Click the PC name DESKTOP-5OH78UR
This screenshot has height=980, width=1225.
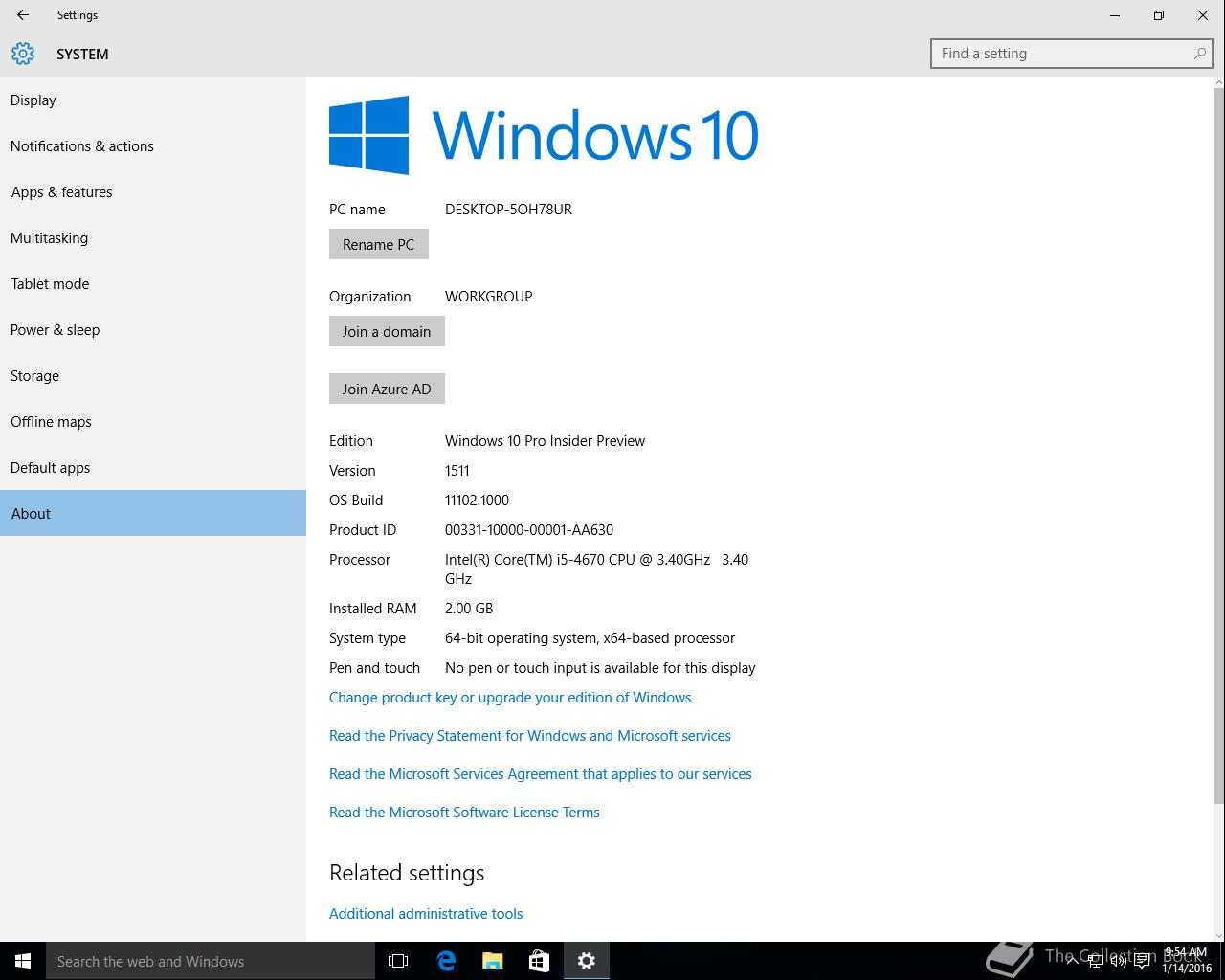tap(508, 210)
